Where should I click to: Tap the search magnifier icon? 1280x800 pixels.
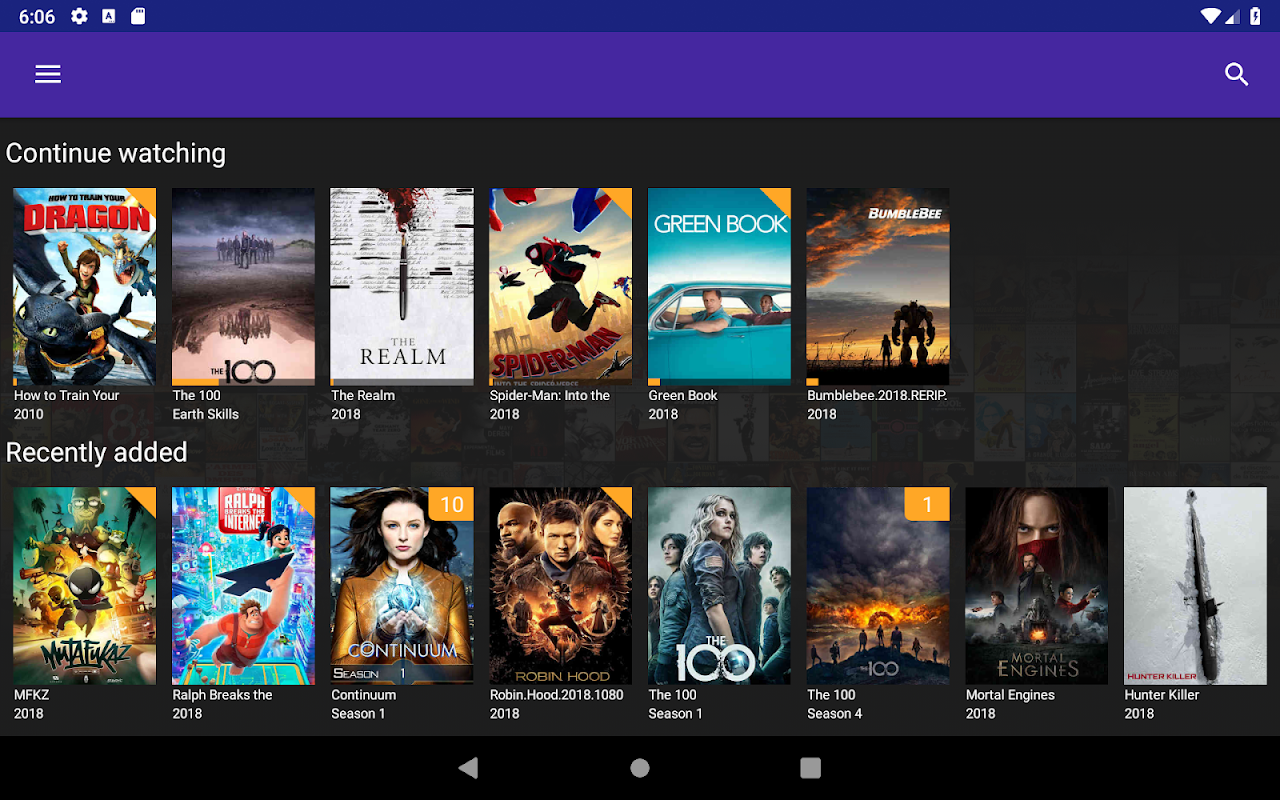coord(1237,75)
